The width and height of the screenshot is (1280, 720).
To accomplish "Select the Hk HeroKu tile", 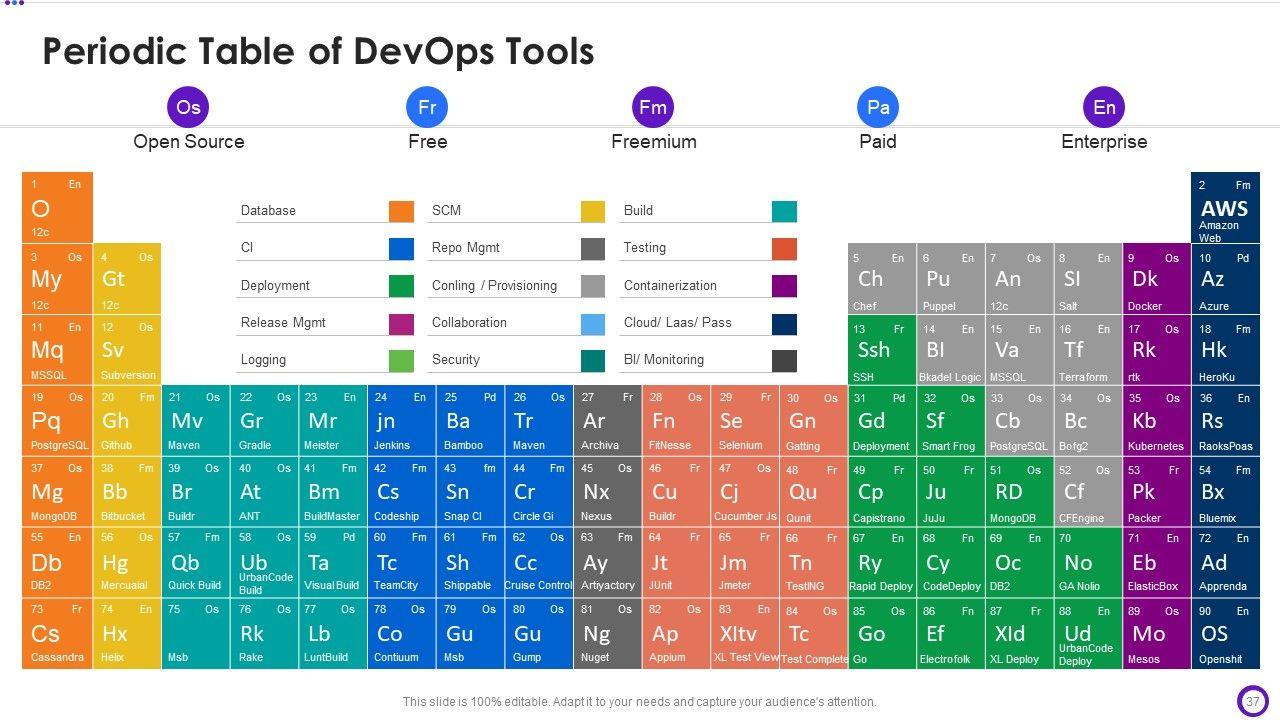I will (1225, 350).
